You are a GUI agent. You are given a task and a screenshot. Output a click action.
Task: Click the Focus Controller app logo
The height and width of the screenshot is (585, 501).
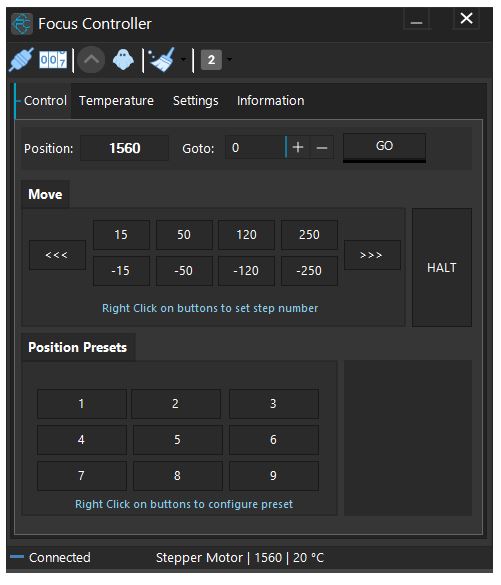(x=22, y=24)
